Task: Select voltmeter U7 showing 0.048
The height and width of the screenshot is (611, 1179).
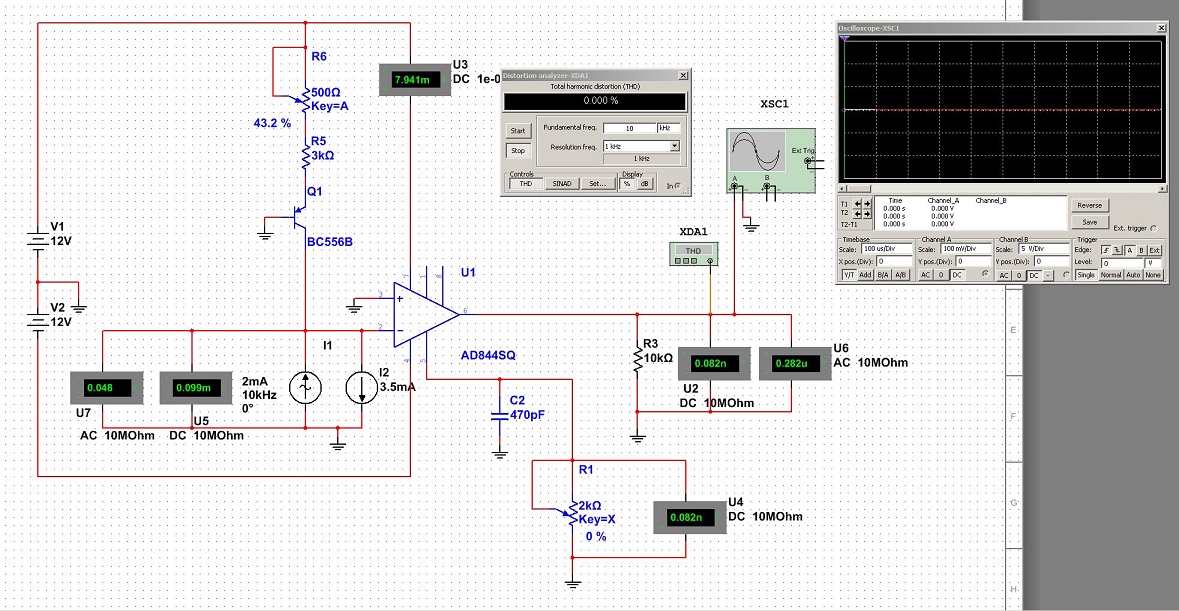Action: coord(106,388)
